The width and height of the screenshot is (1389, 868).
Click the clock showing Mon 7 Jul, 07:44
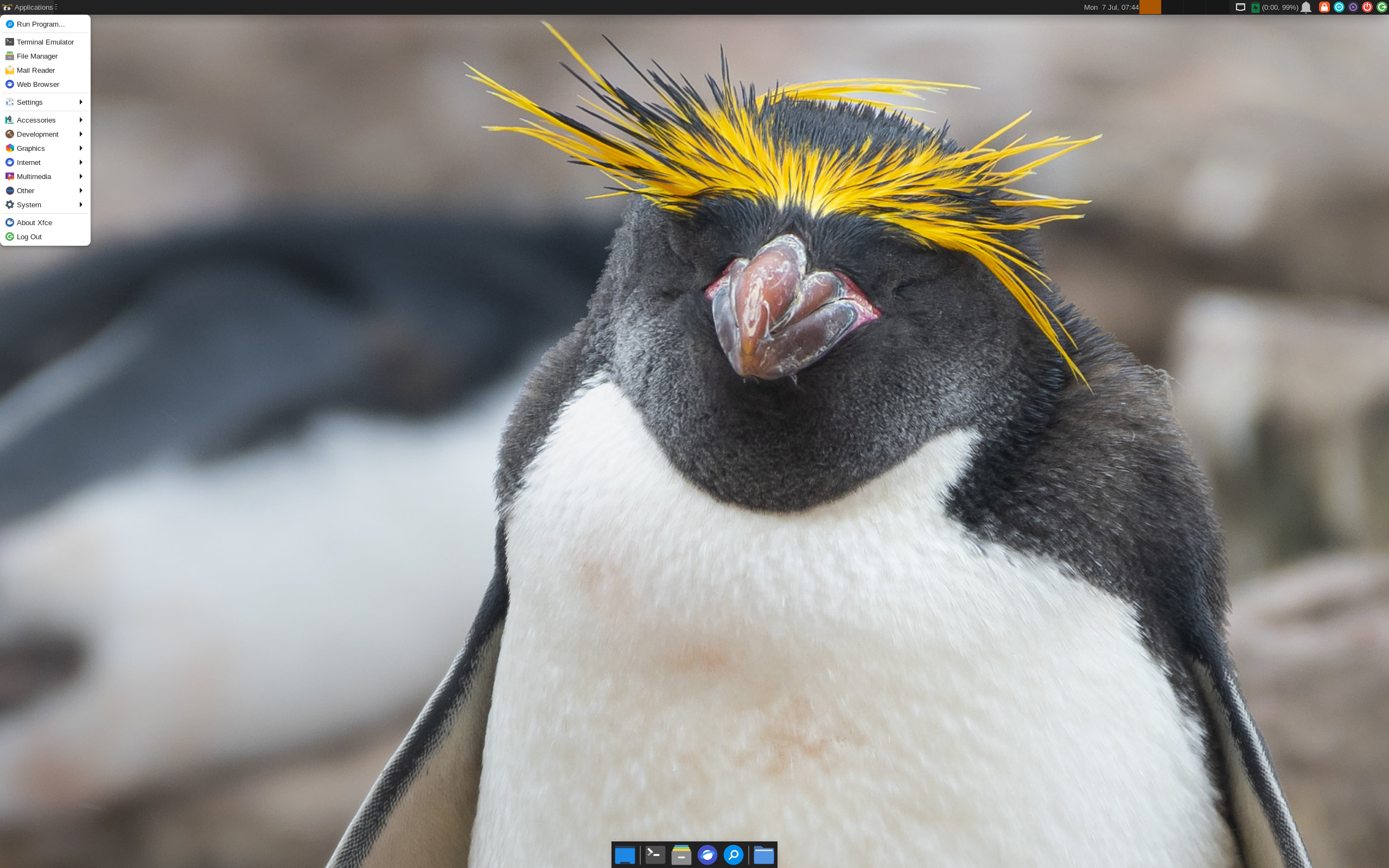pos(1111,8)
